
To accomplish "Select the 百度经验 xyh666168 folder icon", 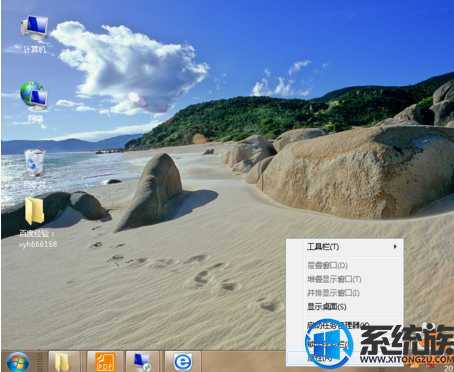I will (38, 223).
